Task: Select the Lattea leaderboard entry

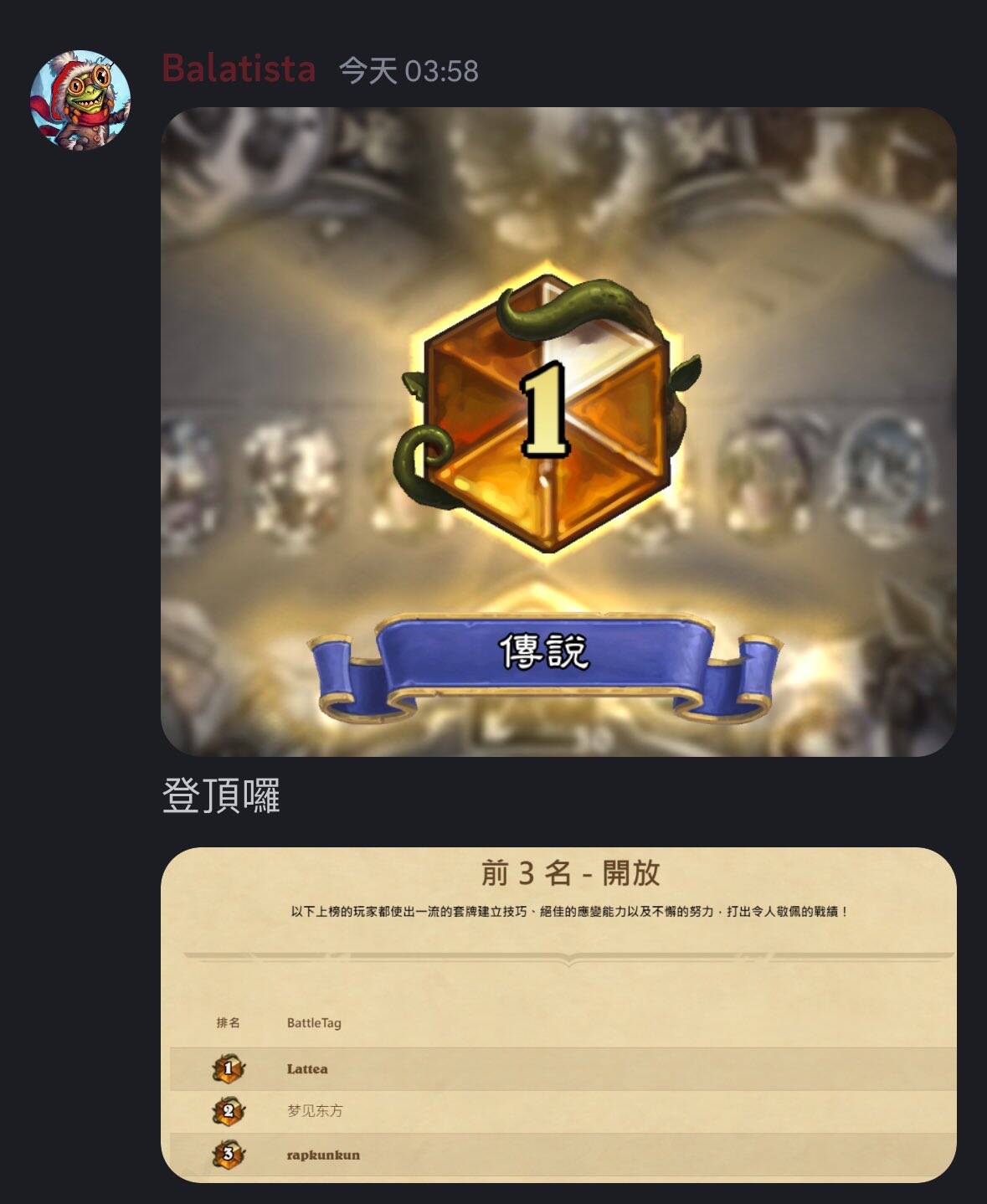Action: pyautogui.click(x=563, y=1069)
